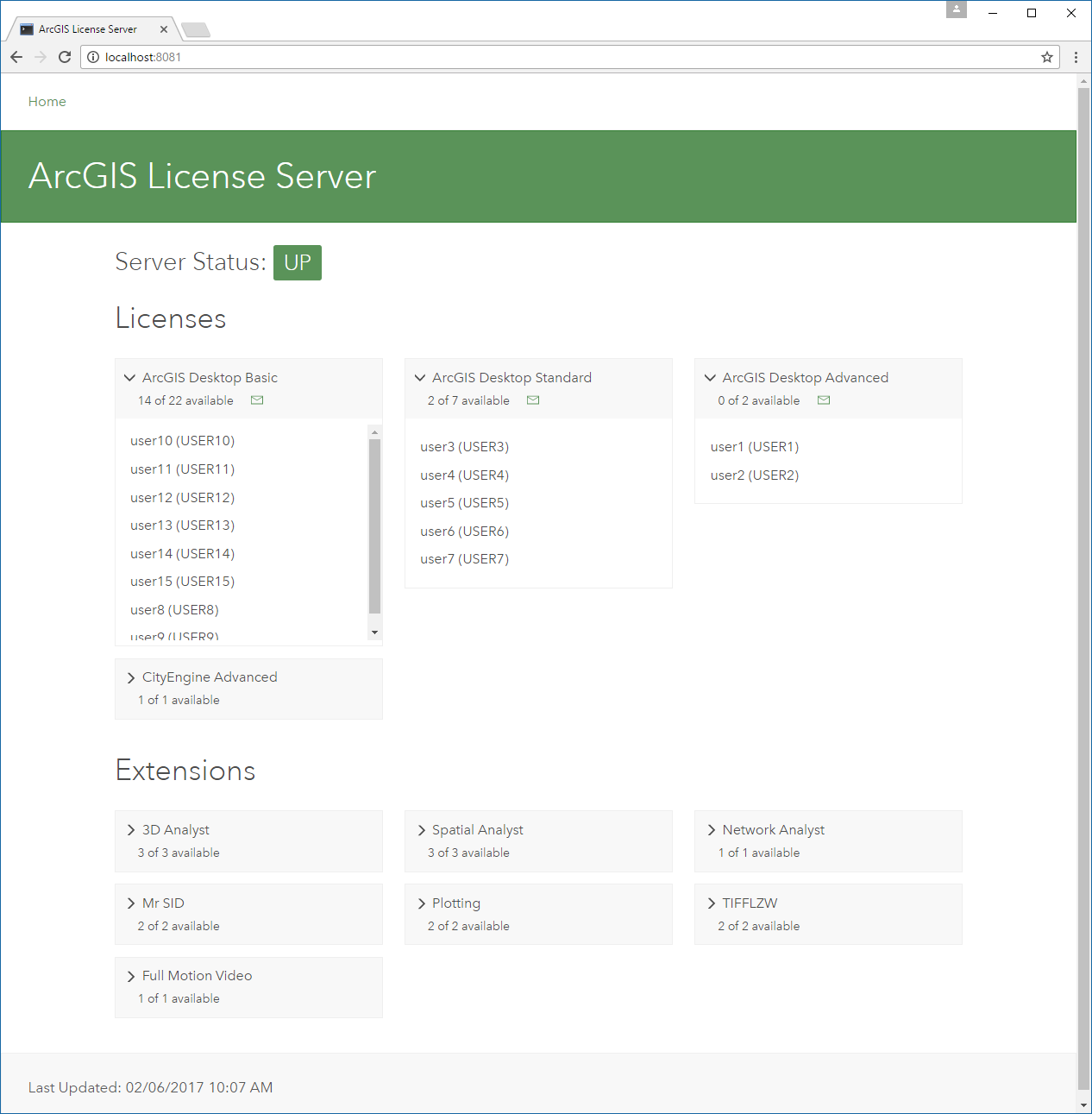Go back using the browser back arrow
1092x1114 pixels.
(16, 57)
